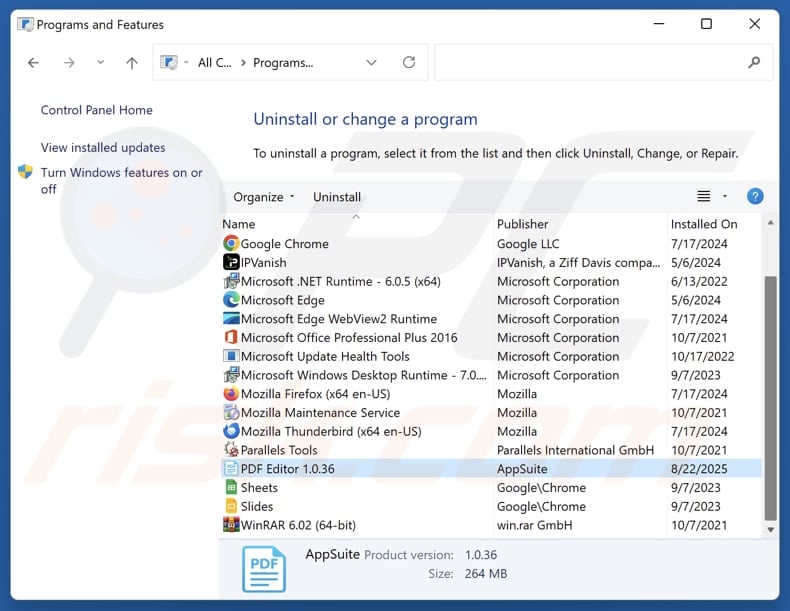
Task: Click the scrollbar up arrow
Action: pyautogui.click(x=770, y=223)
